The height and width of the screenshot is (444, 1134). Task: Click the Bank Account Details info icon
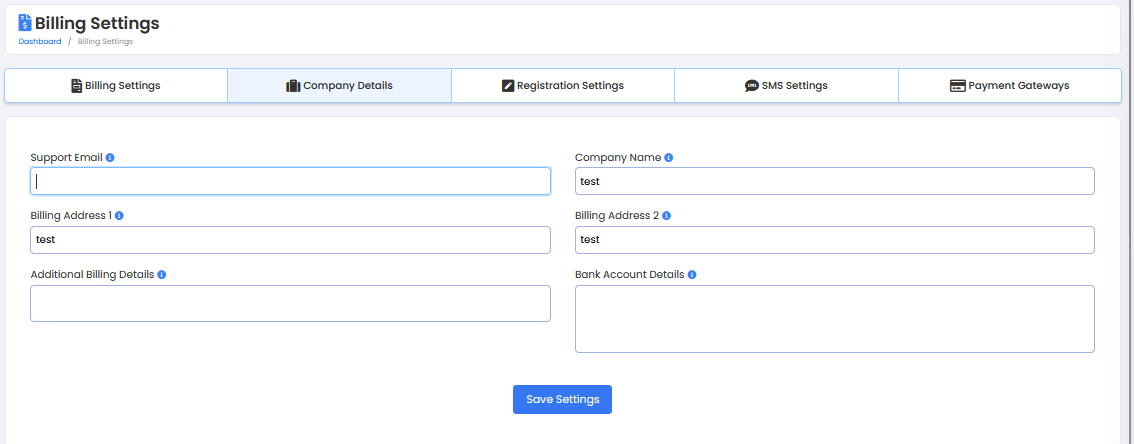pos(692,274)
